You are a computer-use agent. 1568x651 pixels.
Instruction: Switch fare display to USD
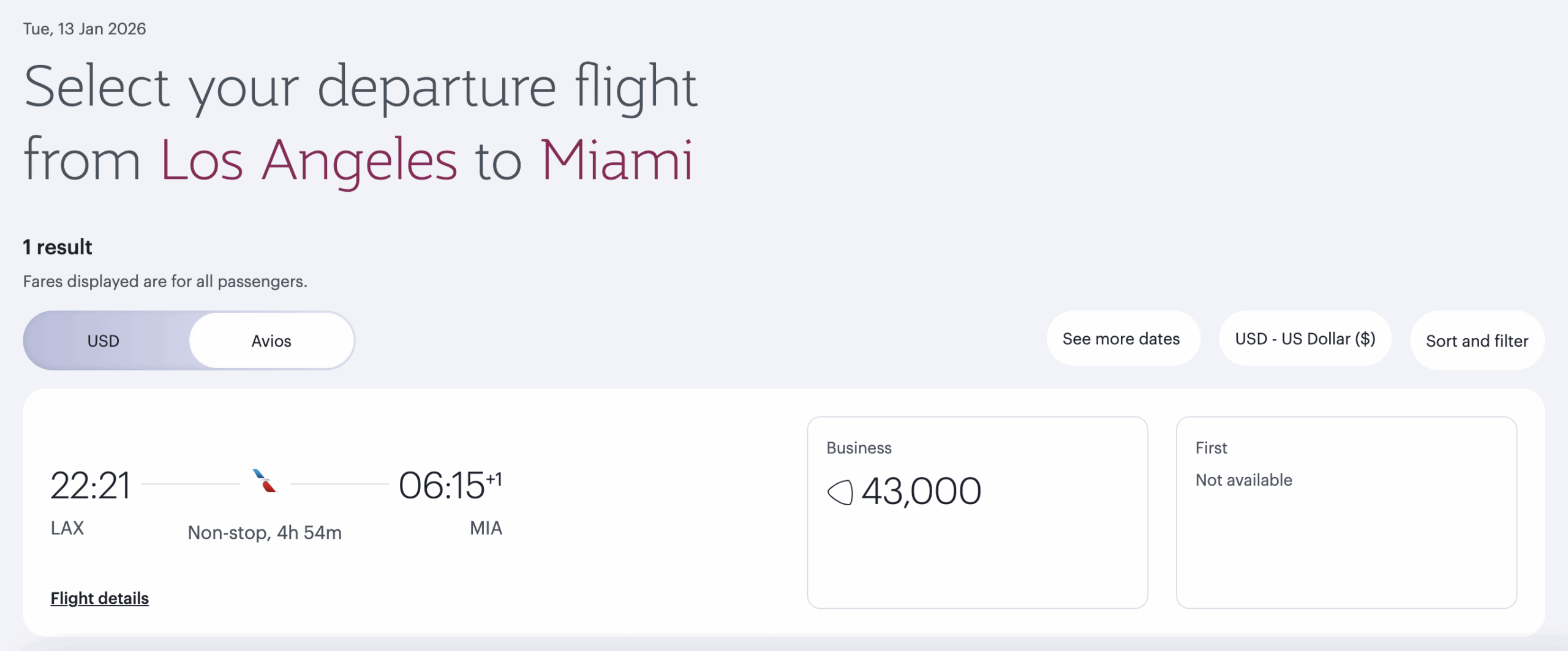(x=103, y=341)
